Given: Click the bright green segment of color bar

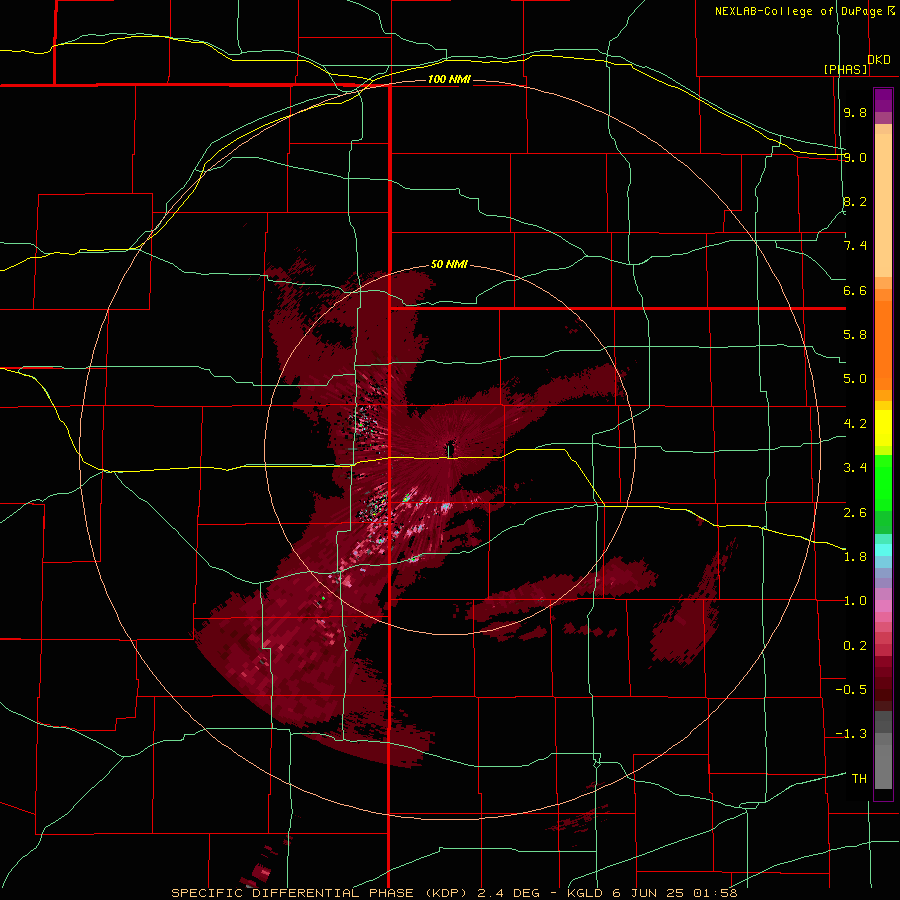Looking at the screenshot, I should (x=883, y=483).
